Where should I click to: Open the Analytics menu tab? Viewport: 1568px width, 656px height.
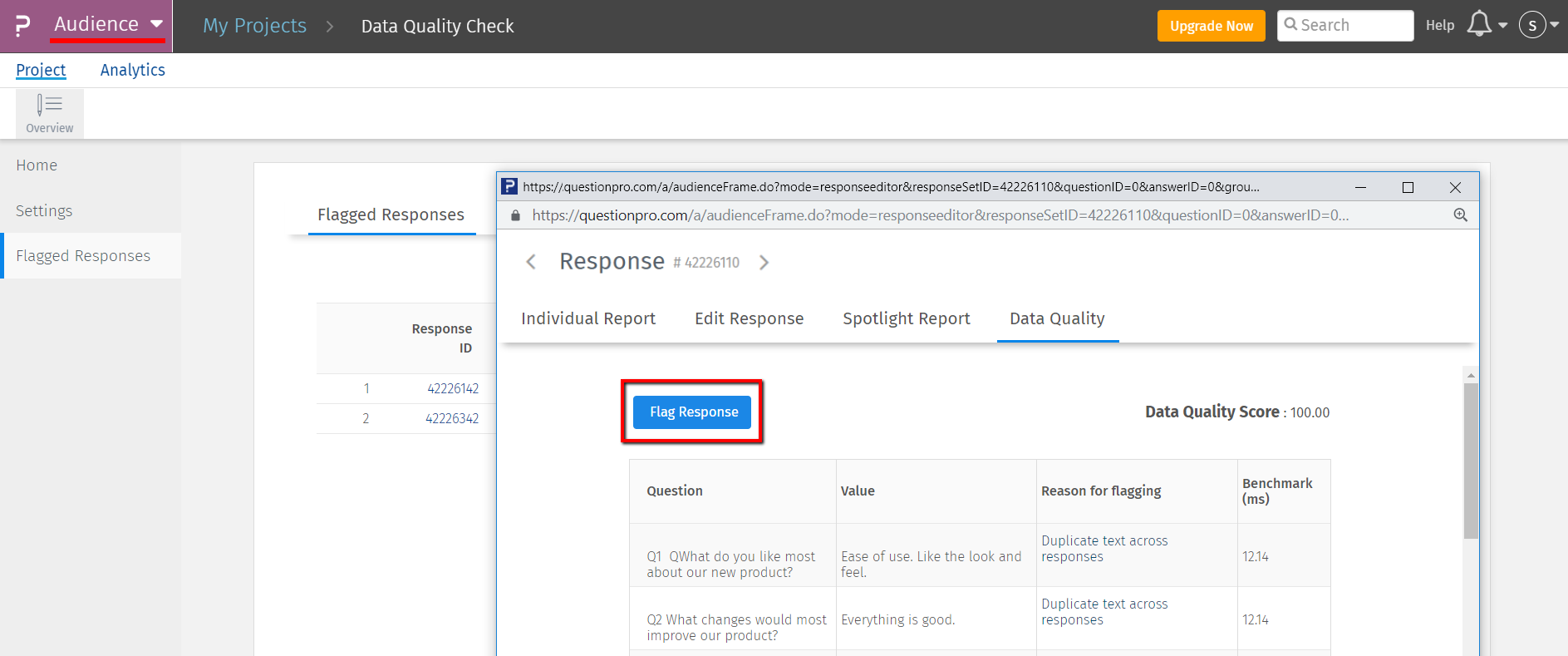(132, 71)
